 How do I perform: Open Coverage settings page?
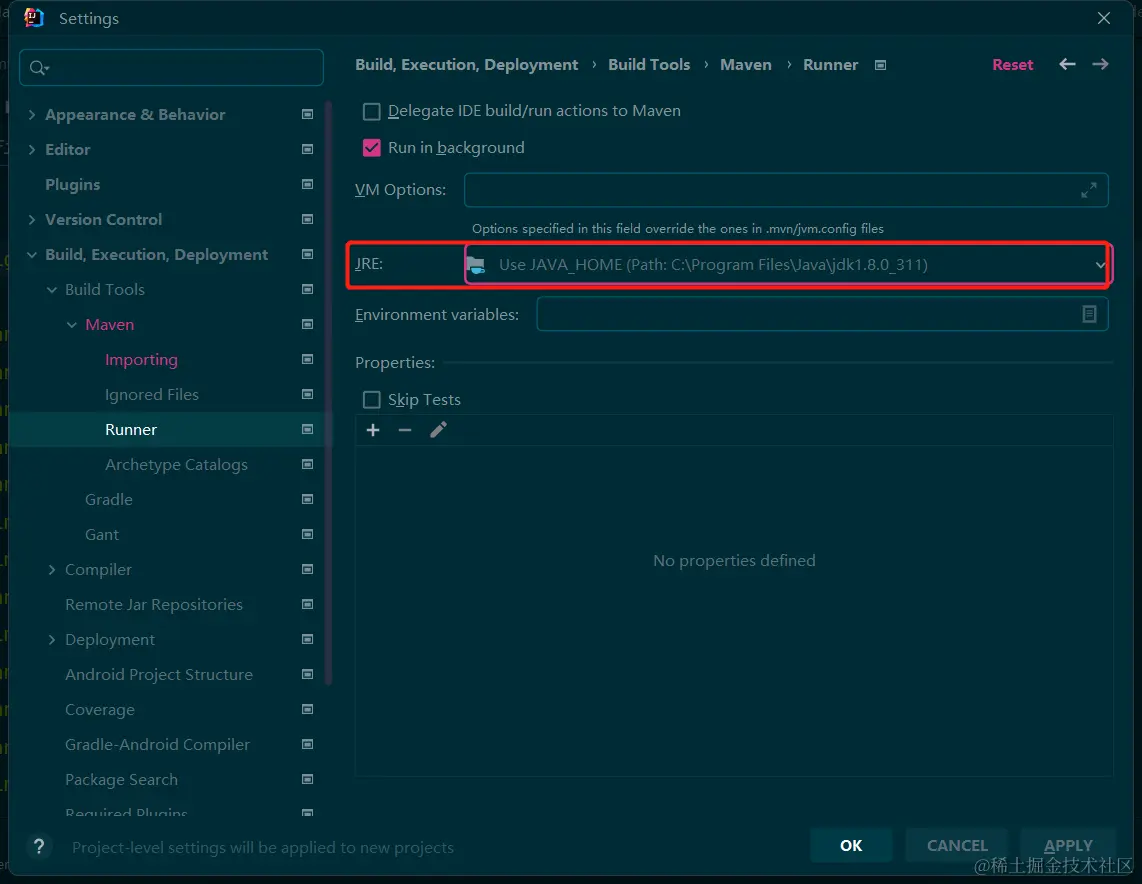(x=100, y=709)
